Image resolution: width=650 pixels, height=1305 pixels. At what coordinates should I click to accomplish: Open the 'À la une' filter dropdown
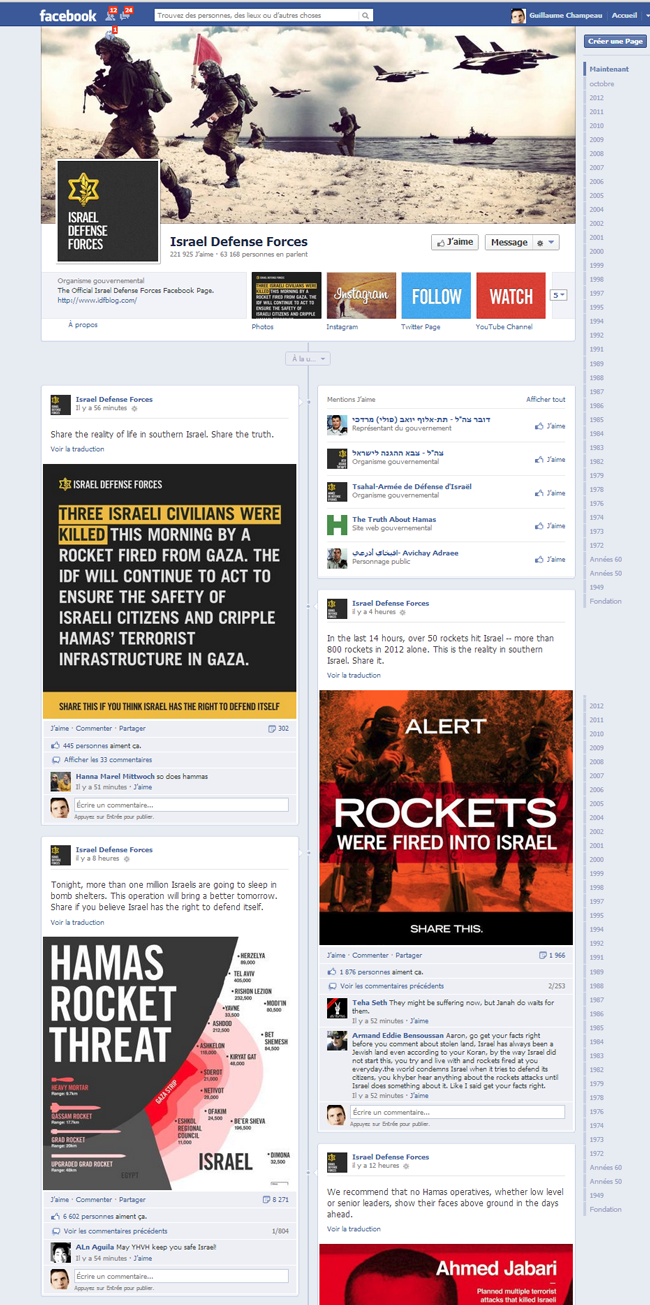point(308,358)
